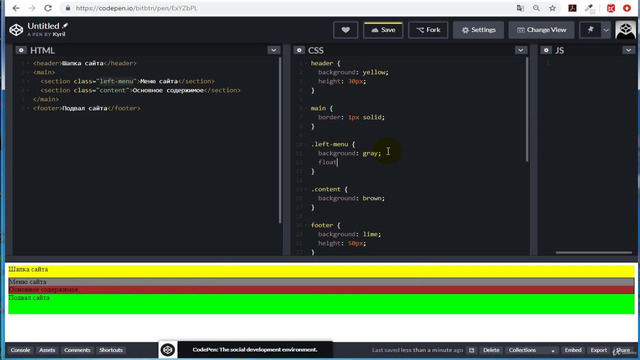Click the Embed button

tap(573, 350)
